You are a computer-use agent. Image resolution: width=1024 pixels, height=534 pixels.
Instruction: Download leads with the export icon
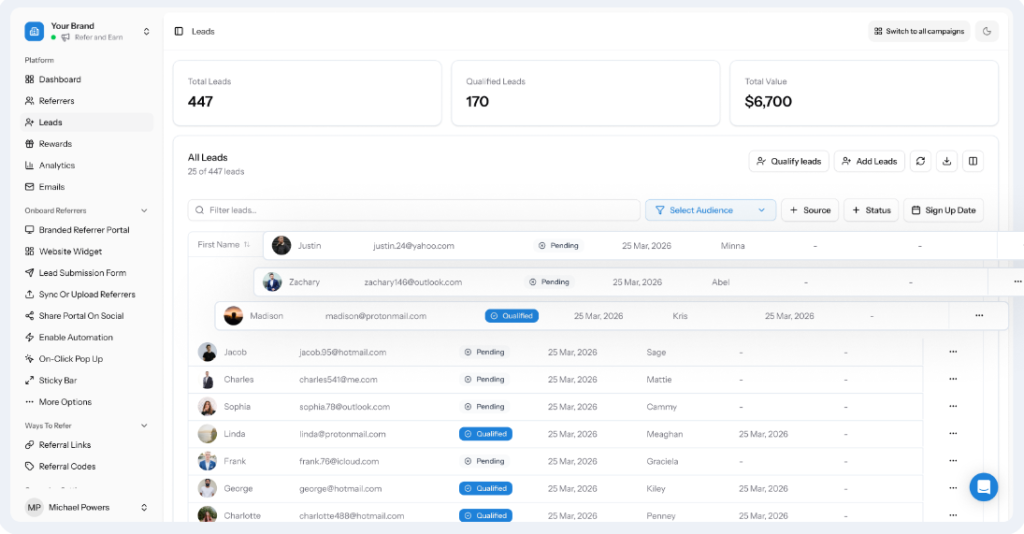[947, 161]
